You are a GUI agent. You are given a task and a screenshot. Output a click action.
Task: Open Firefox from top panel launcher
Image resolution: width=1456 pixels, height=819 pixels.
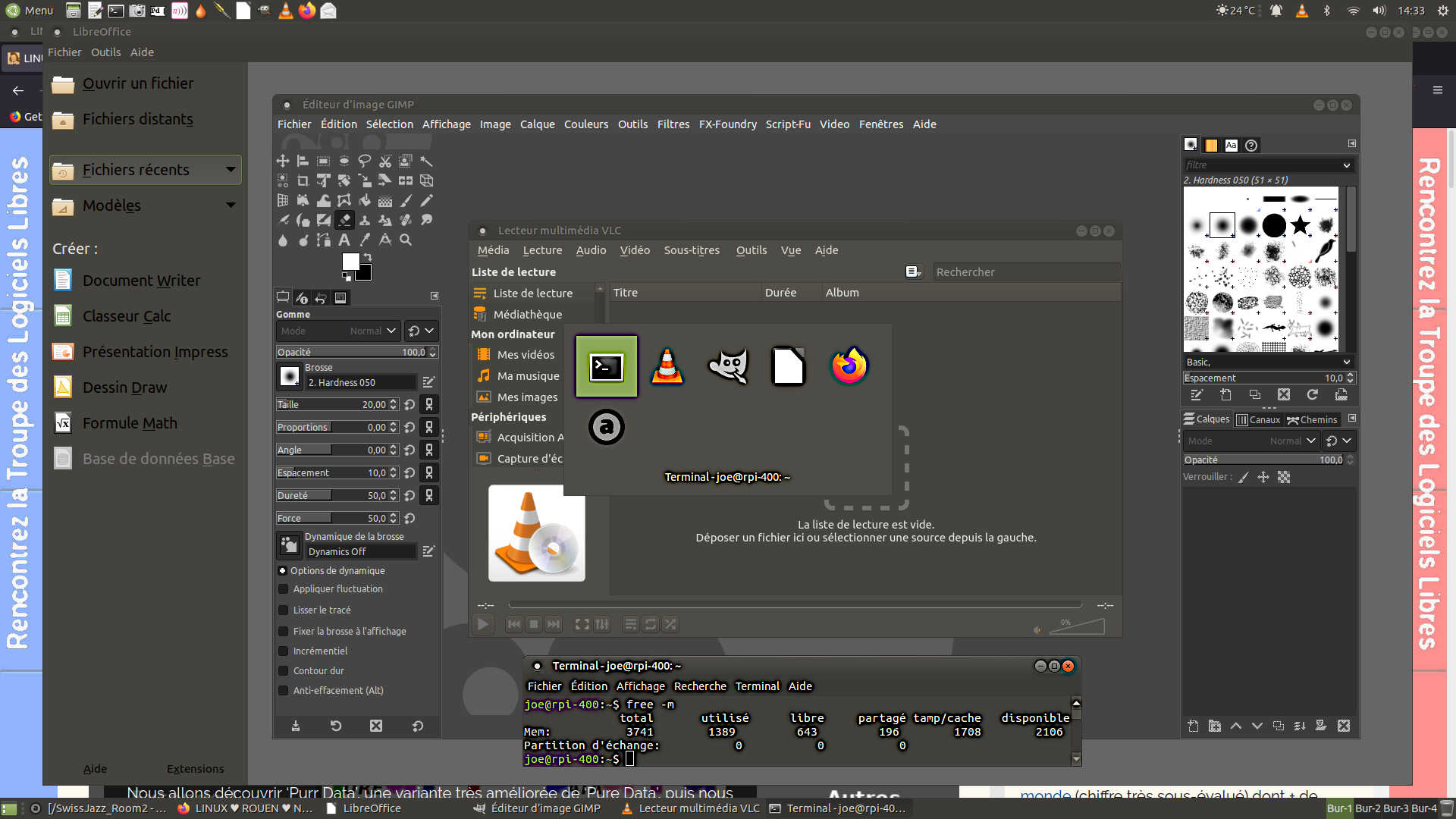tap(307, 11)
